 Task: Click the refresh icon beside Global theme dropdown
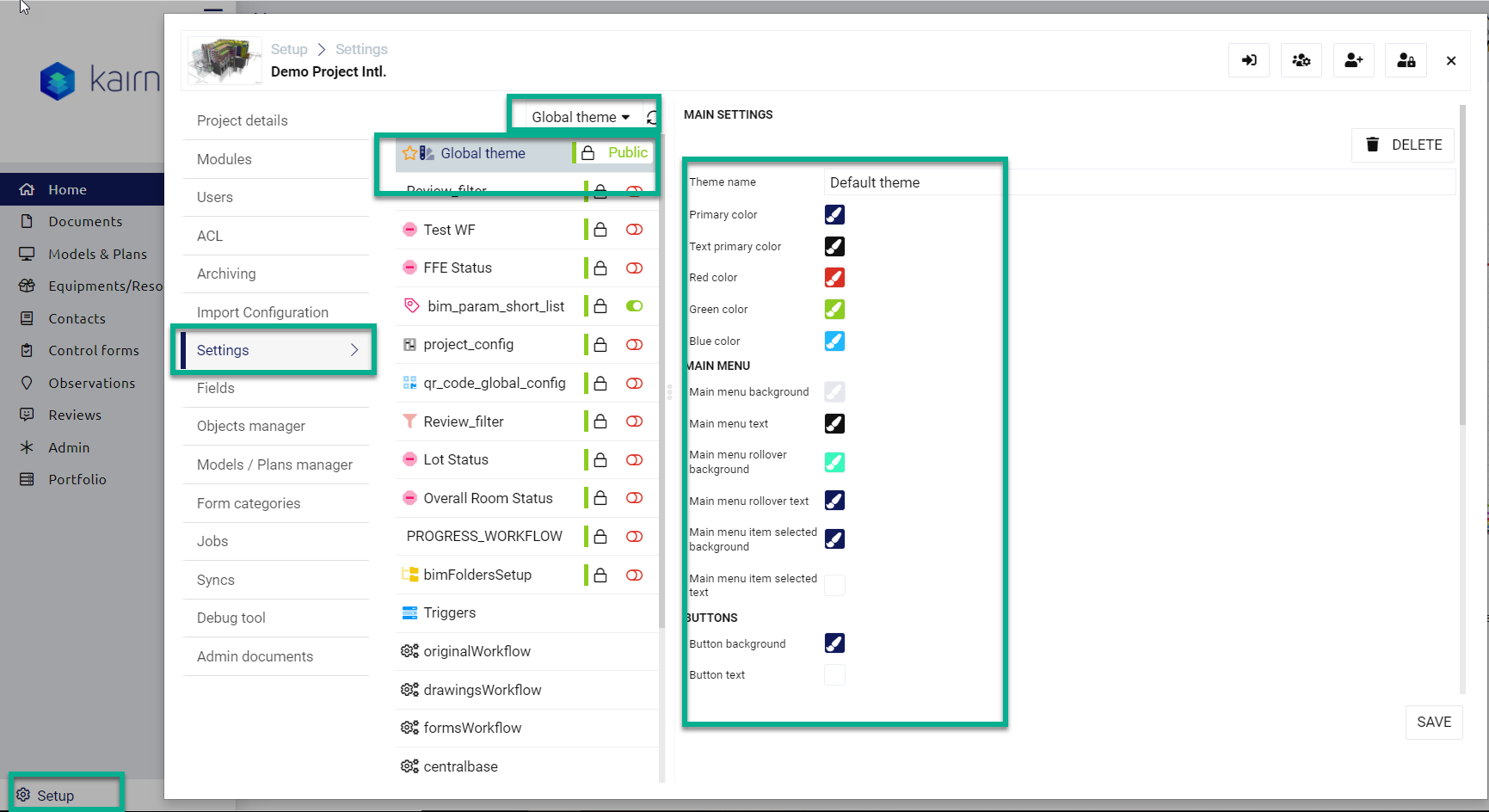[x=652, y=118]
